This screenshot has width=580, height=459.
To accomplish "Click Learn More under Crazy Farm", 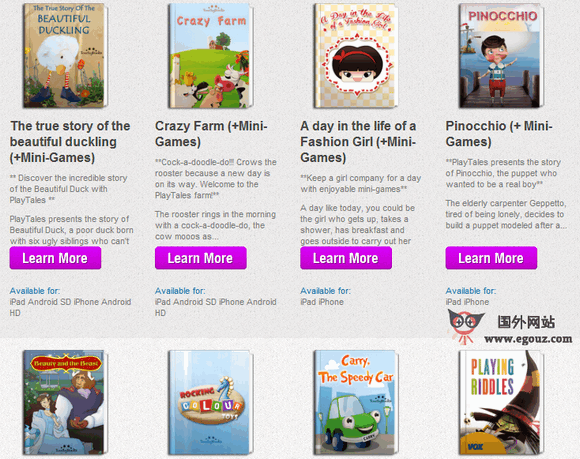I will coord(200,258).
